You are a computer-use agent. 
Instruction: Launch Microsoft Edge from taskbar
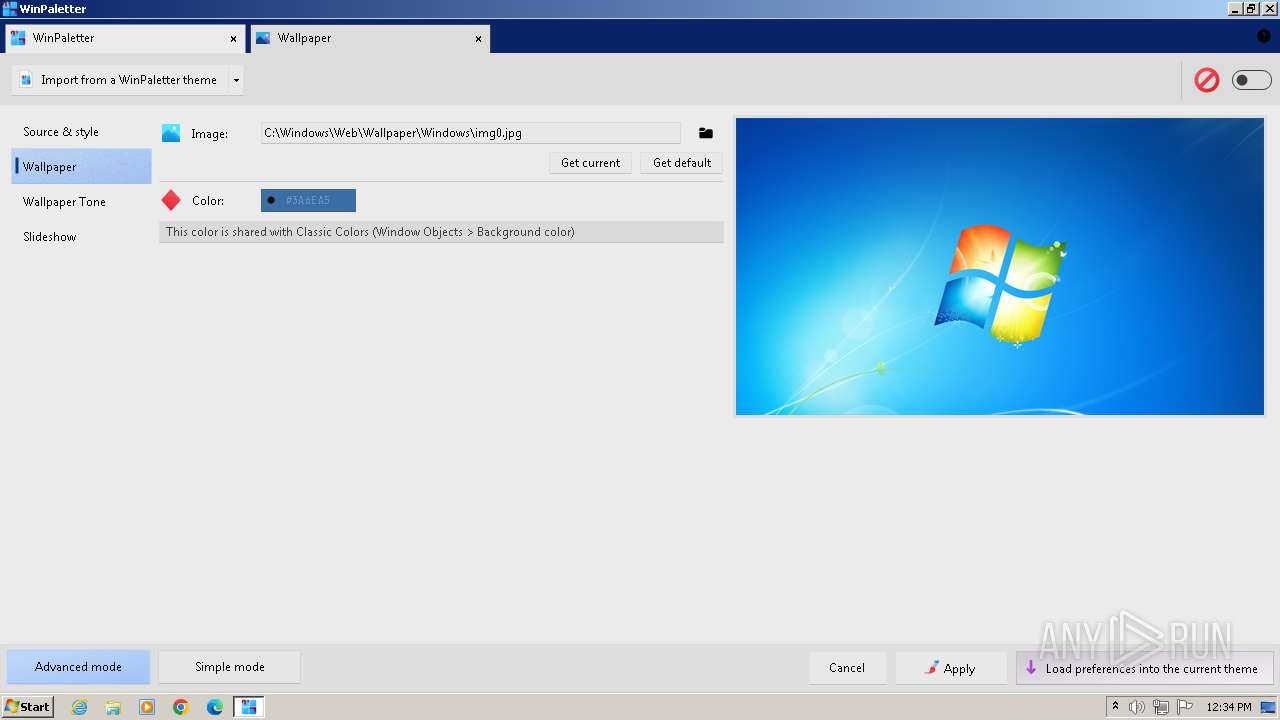(215, 707)
